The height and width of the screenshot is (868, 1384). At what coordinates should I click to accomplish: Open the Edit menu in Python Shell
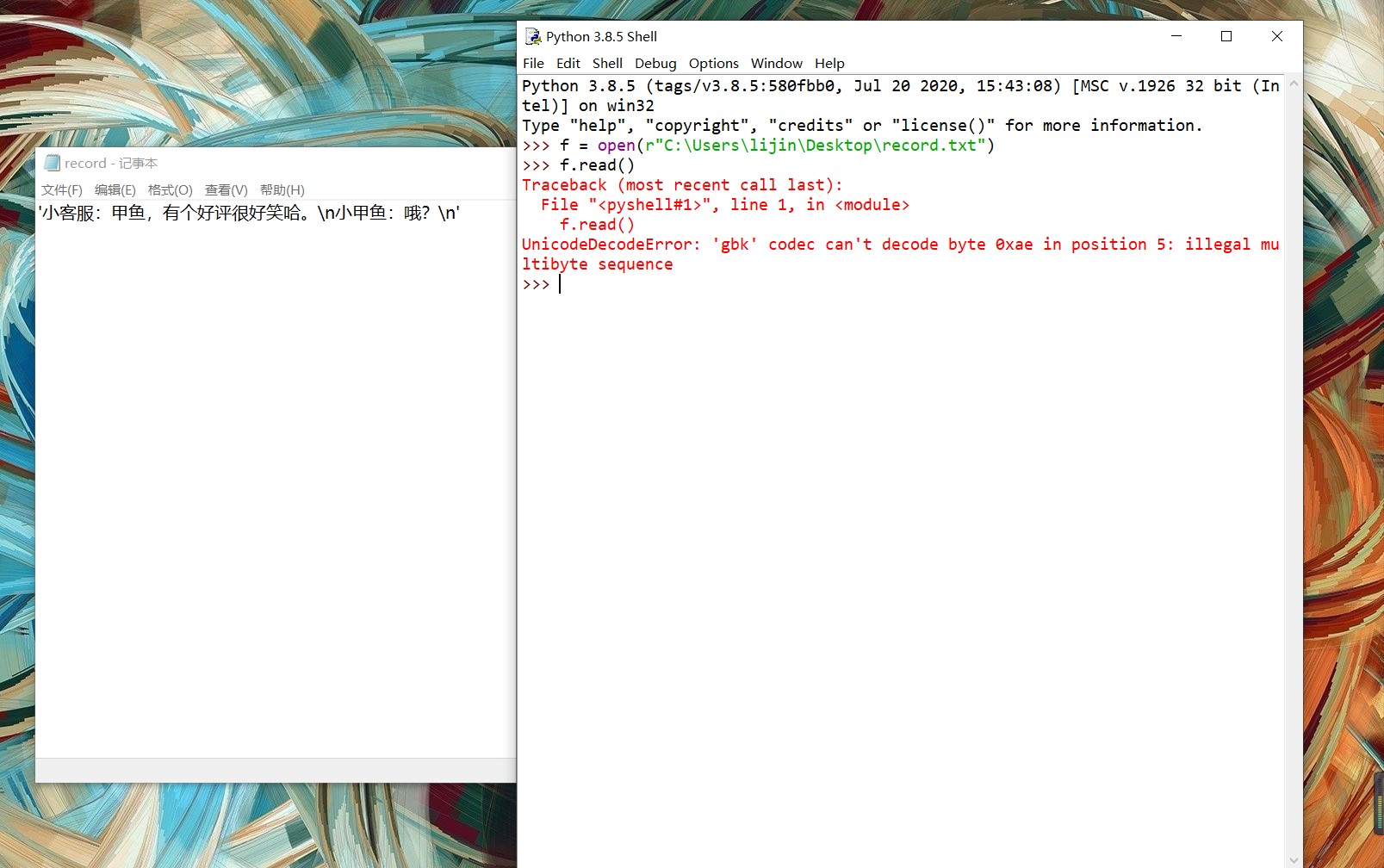(x=568, y=63)
